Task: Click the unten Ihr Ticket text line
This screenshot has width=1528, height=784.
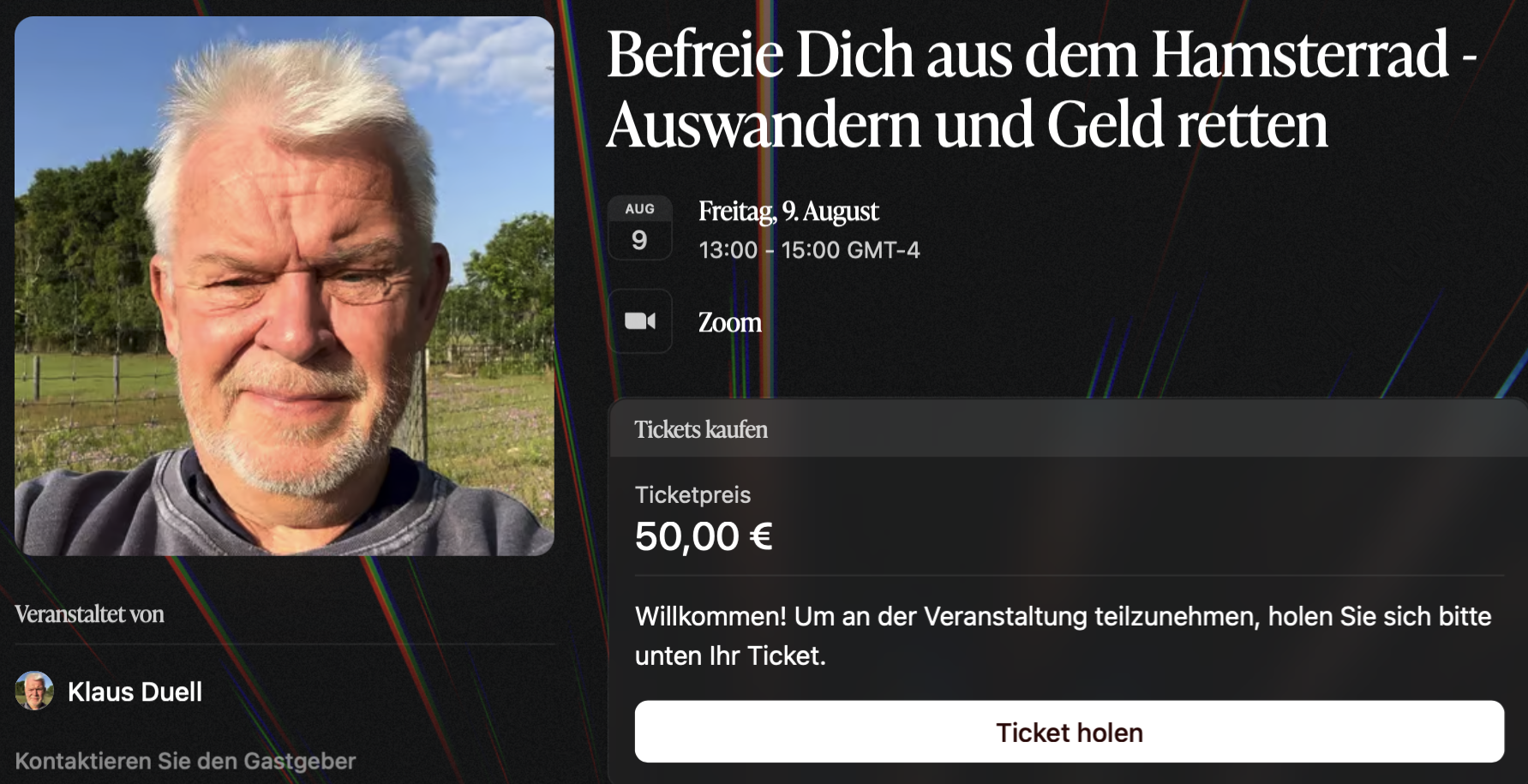Action: click(x=730, y=655)
